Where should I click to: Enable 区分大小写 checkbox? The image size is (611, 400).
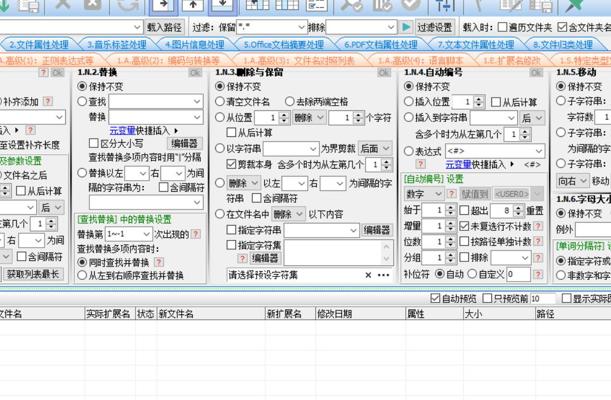click(94, 143)
